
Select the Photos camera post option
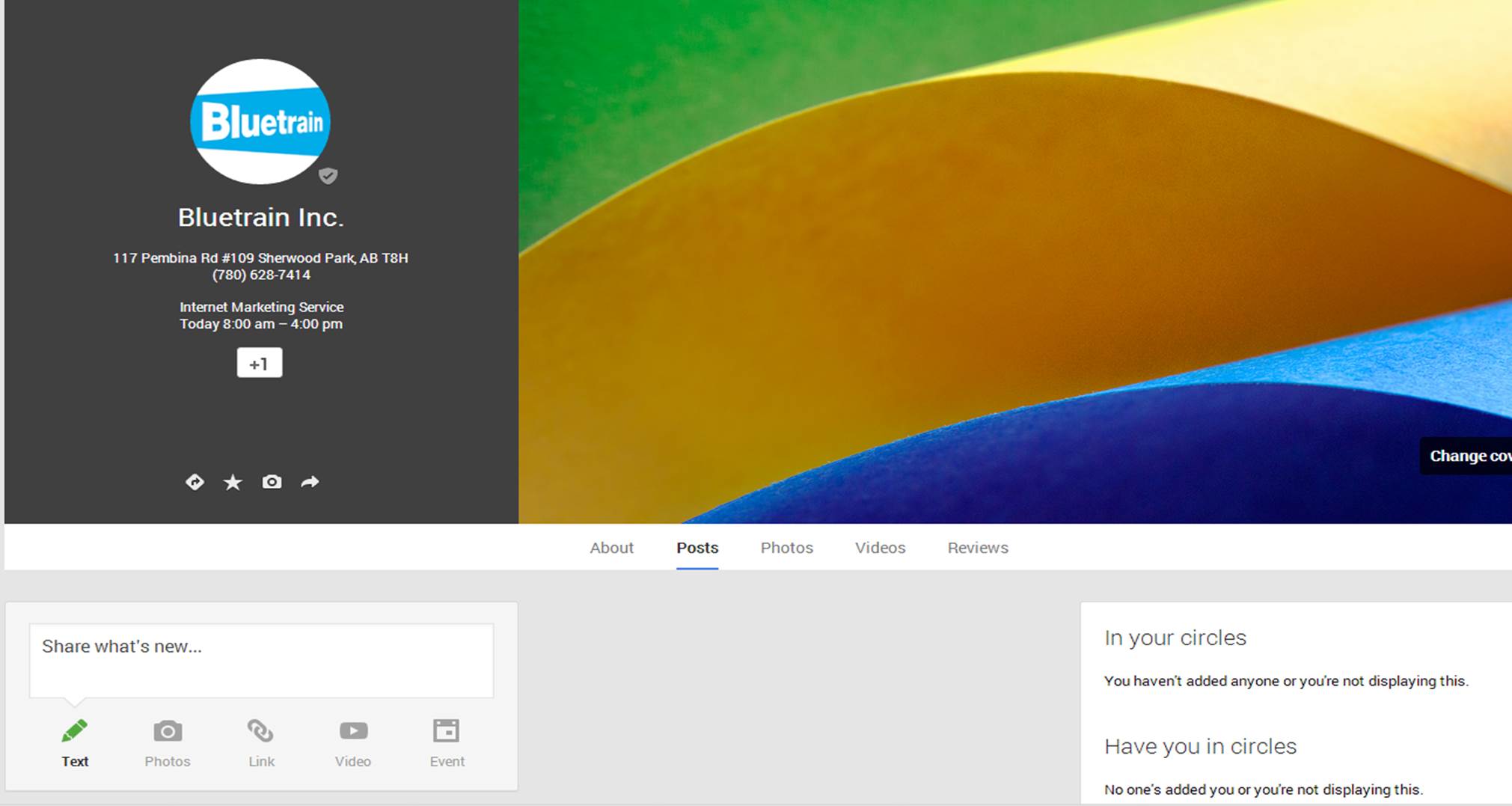(168, 744)
